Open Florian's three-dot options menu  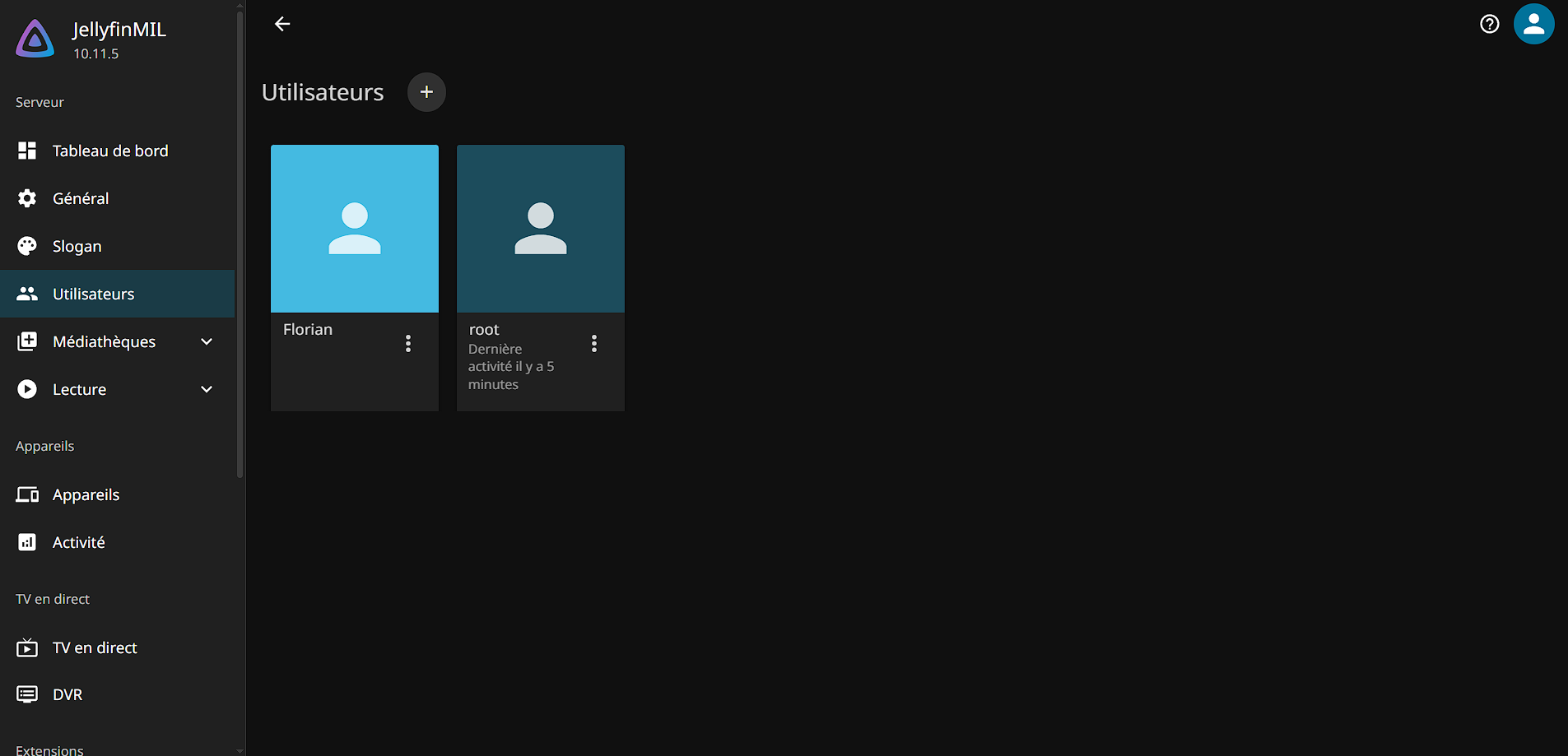pyautogui.click(x=408, y=344)
